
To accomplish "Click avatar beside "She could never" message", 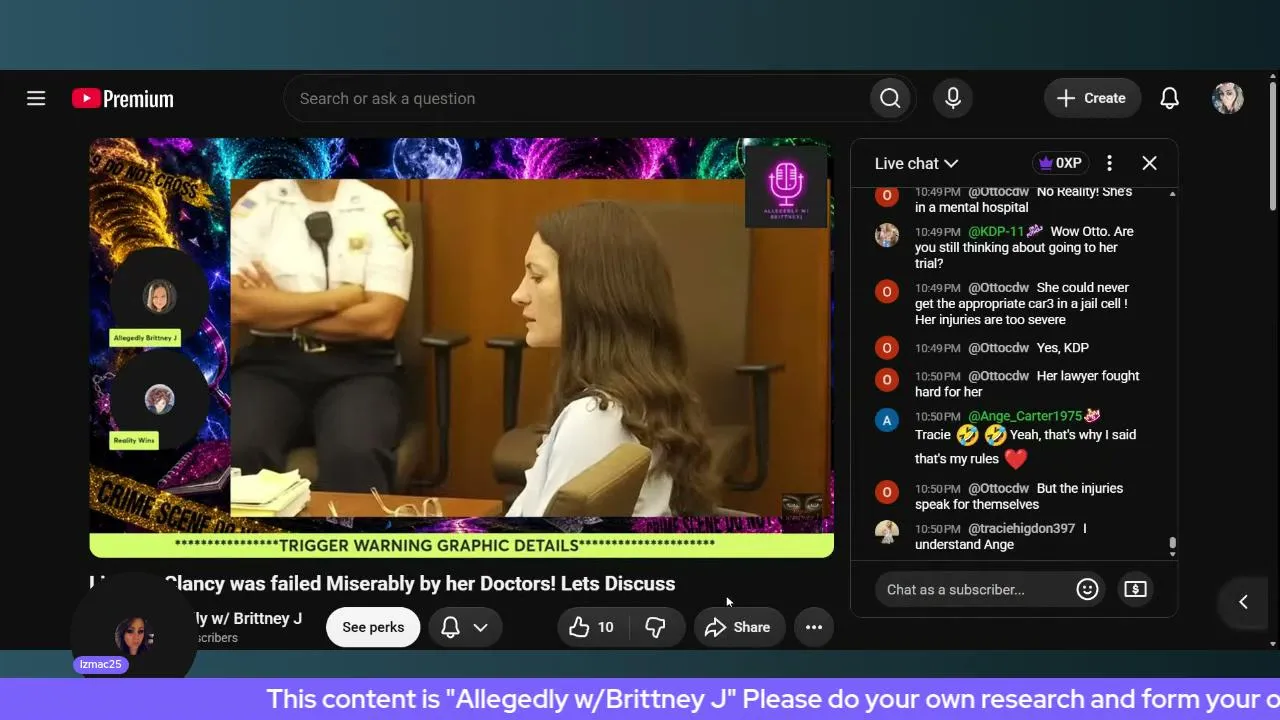I will click(x=887, y=291).
